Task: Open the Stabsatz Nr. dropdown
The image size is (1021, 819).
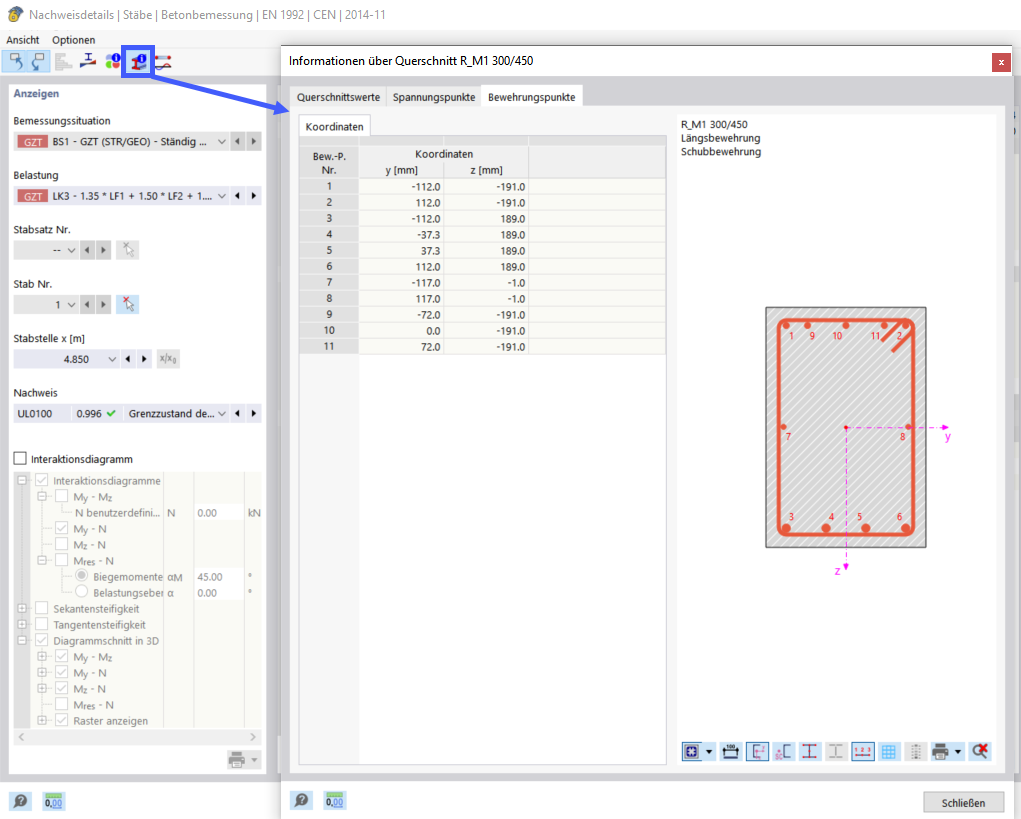Action: pos(71,250)
